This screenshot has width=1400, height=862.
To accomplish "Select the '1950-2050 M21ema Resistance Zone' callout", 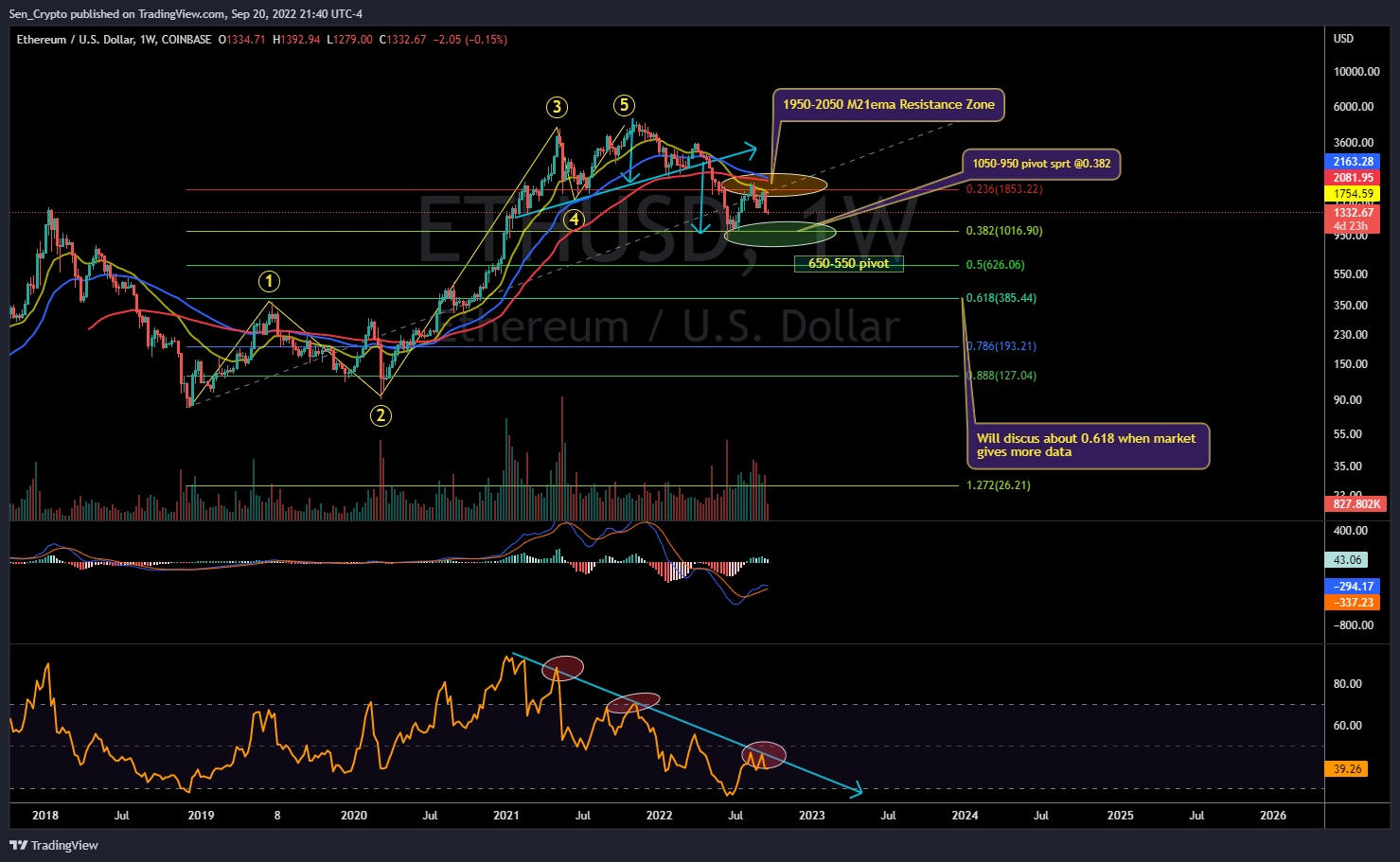I will pyautogui.click(x=889, y=105).
